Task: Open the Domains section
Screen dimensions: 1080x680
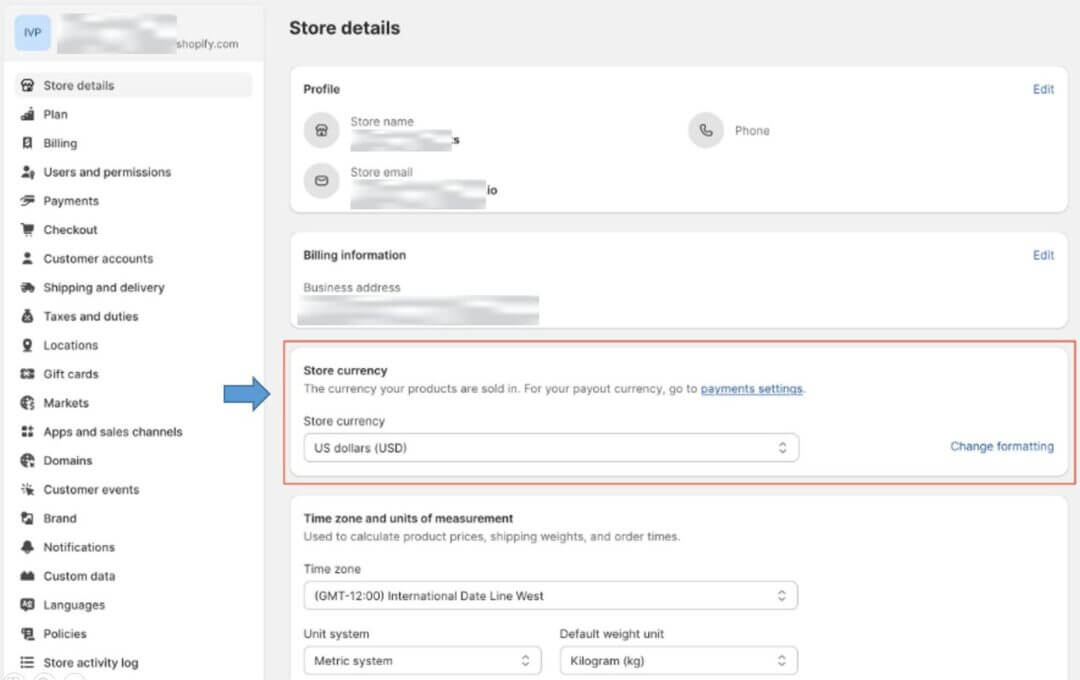Action: (65, 460)
